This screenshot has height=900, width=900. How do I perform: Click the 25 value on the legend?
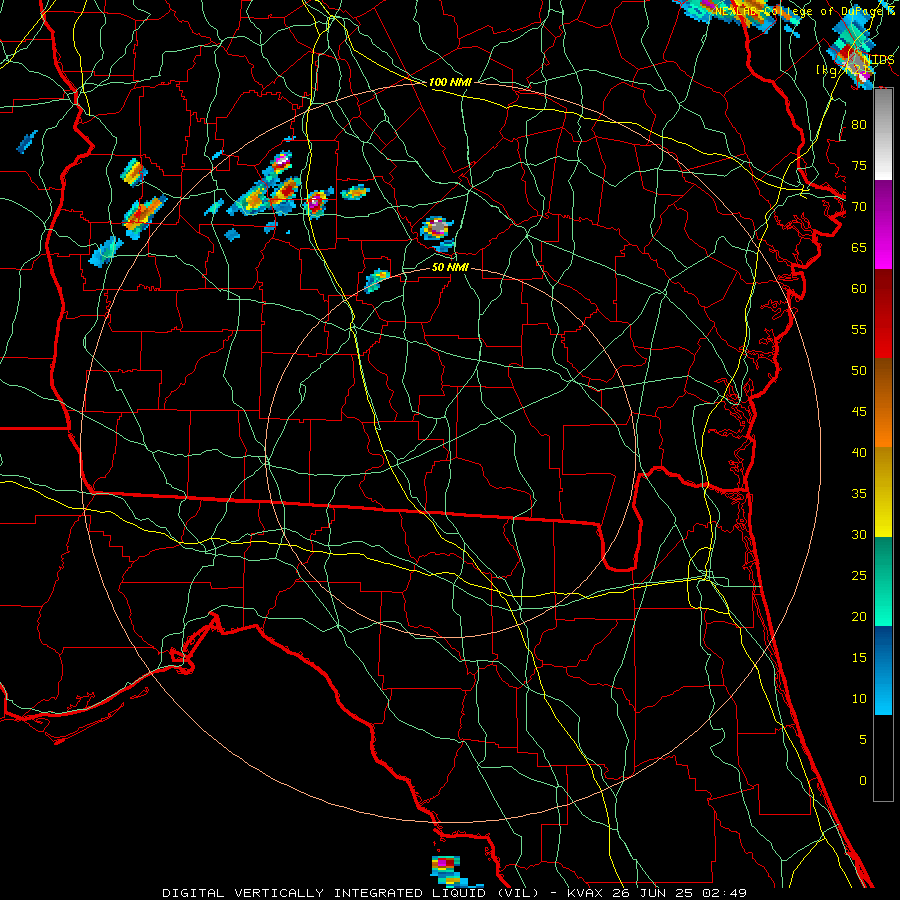[859, 576]
